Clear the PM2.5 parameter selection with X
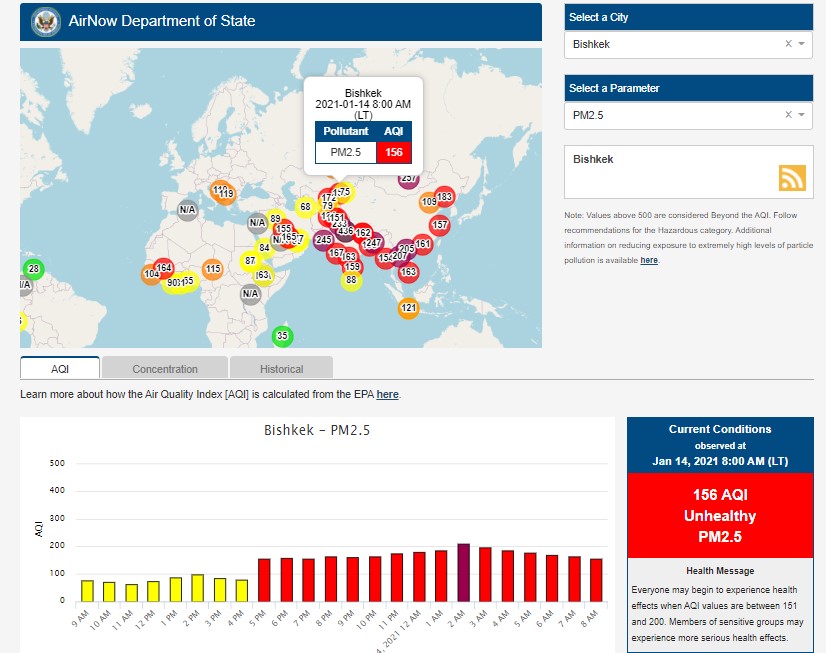The image size is (826, 653). pos(787,116)
